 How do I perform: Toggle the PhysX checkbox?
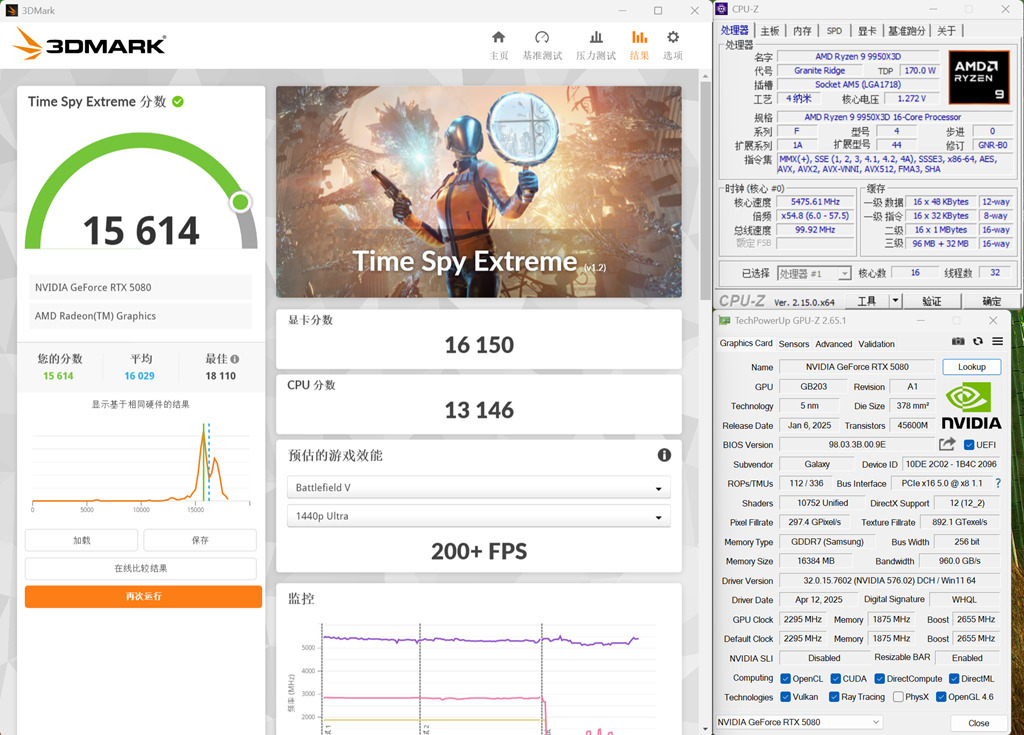tap(898, 697)
